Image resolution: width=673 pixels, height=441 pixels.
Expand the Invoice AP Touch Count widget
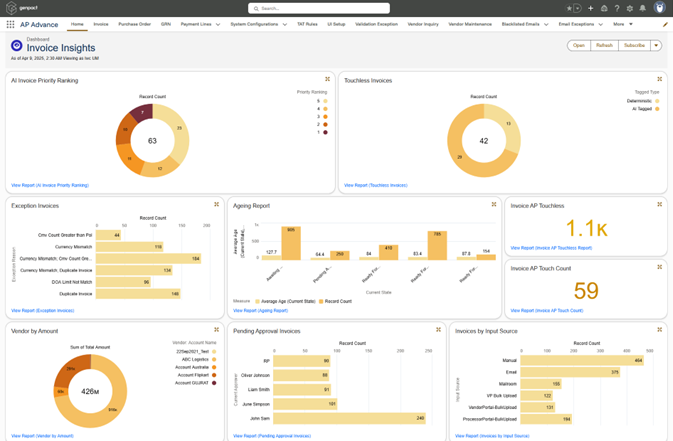[x=660, y=267]
